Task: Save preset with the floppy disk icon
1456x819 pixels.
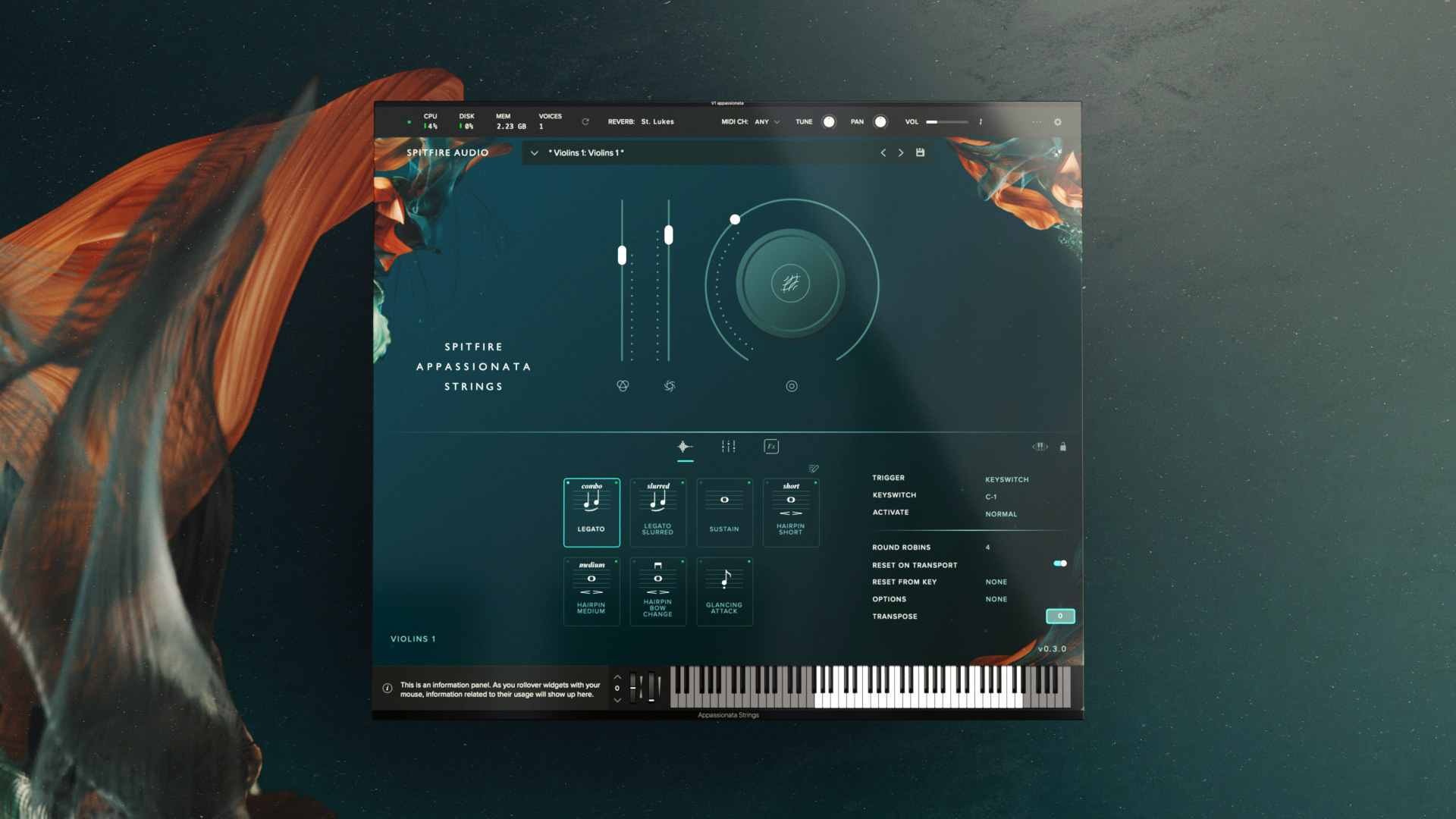Action: (x=920, y=152)
